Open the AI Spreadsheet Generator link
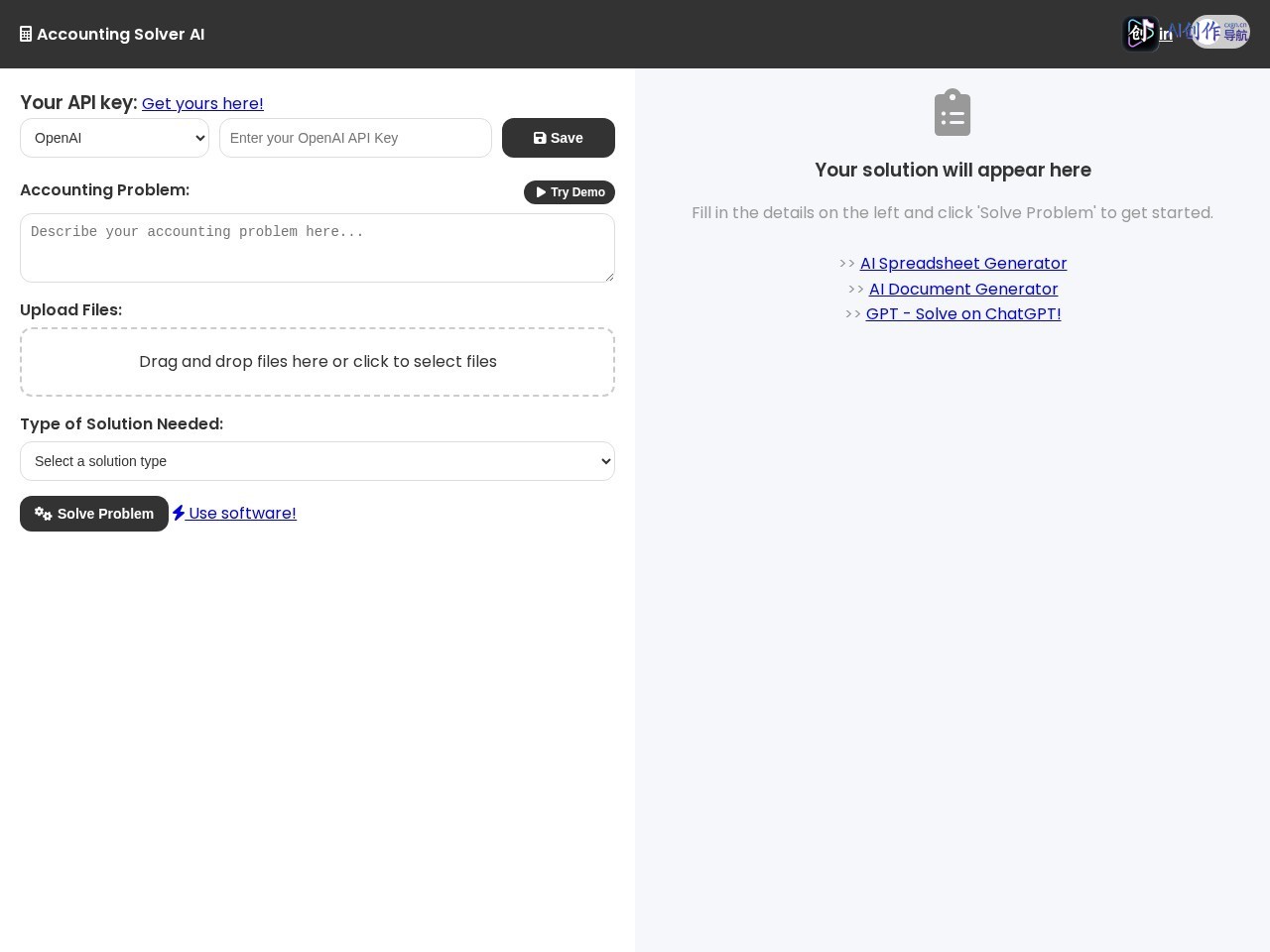The image size is (1270, 952). [x=963, y=263]
